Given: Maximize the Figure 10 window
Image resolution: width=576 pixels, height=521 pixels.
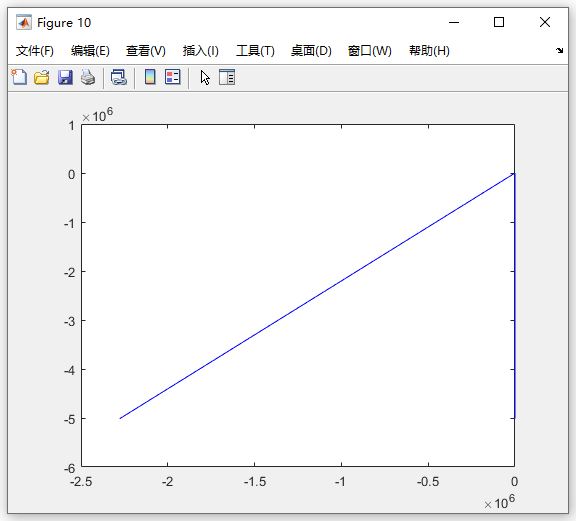Looking at the screenshot, I should (498, 22).
